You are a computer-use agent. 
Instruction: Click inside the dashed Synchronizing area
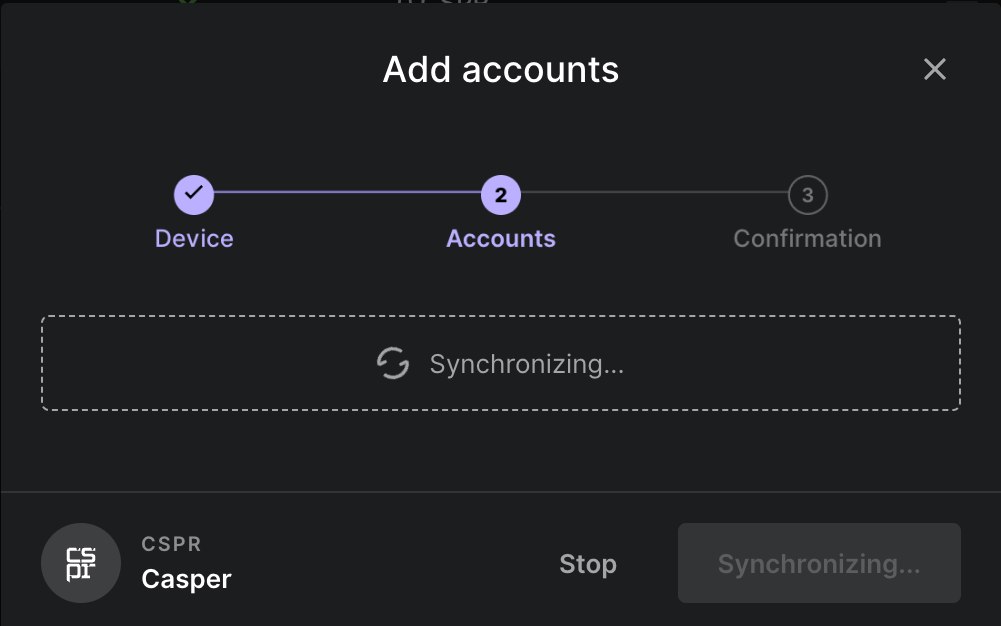(x=500, y=364)
